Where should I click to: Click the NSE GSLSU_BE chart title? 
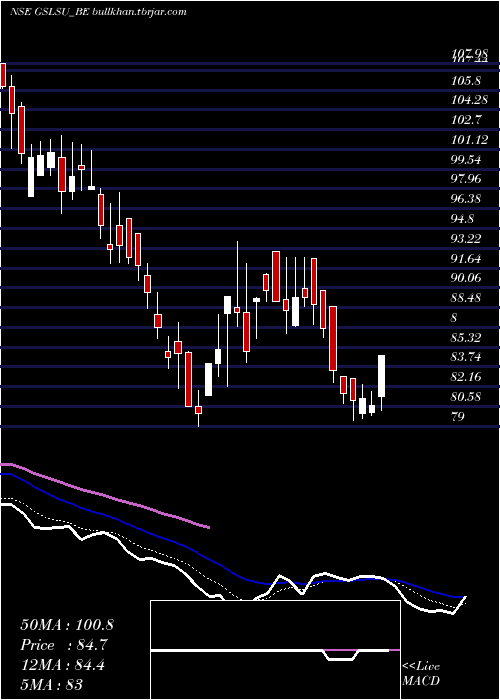(98, 12)
